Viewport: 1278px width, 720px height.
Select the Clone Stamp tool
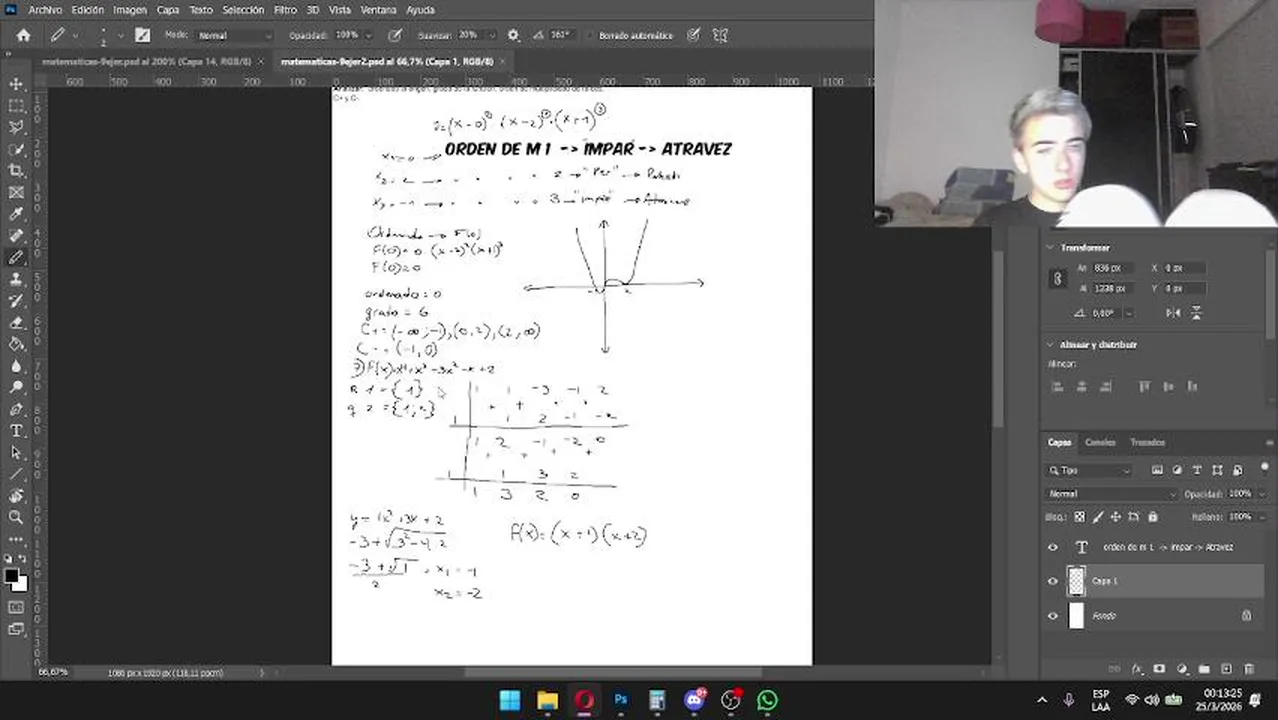16,279
